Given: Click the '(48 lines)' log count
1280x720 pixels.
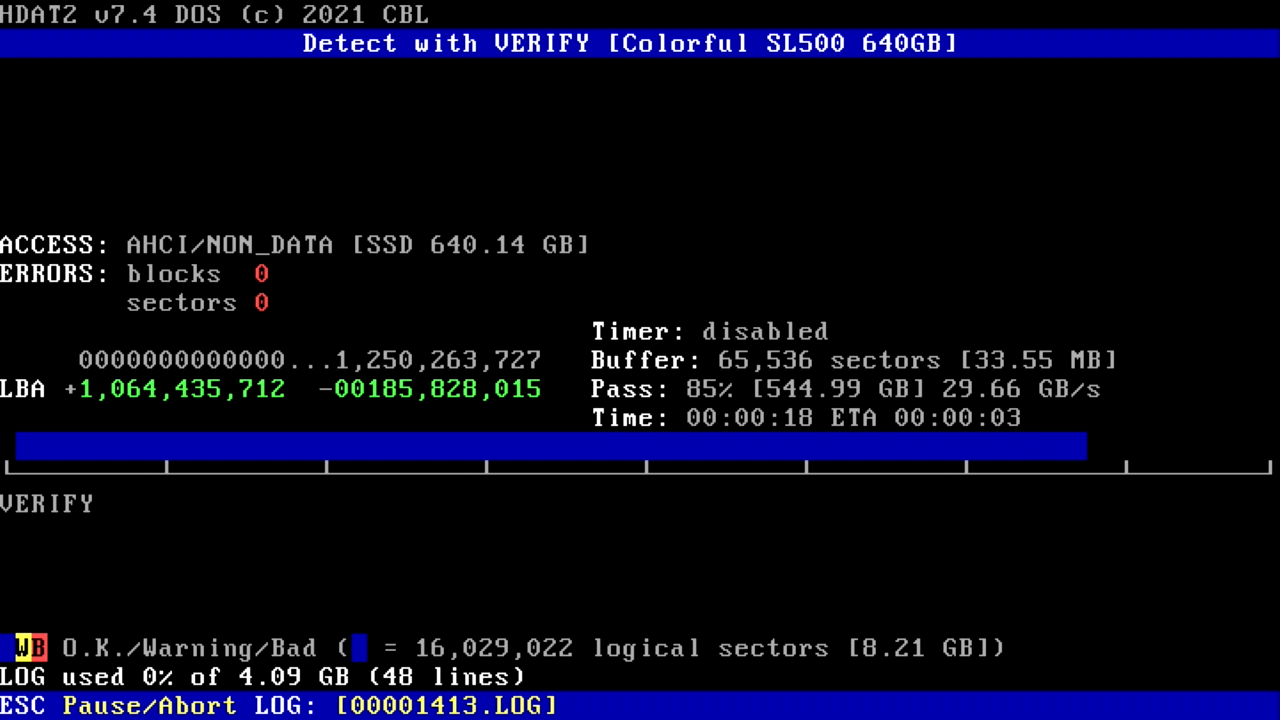Looking at the screenshot, I should [x=447, y=677].
